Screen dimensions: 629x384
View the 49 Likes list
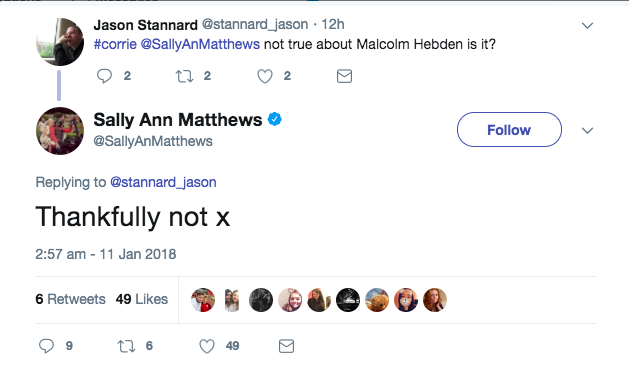[x=142, y=299]
